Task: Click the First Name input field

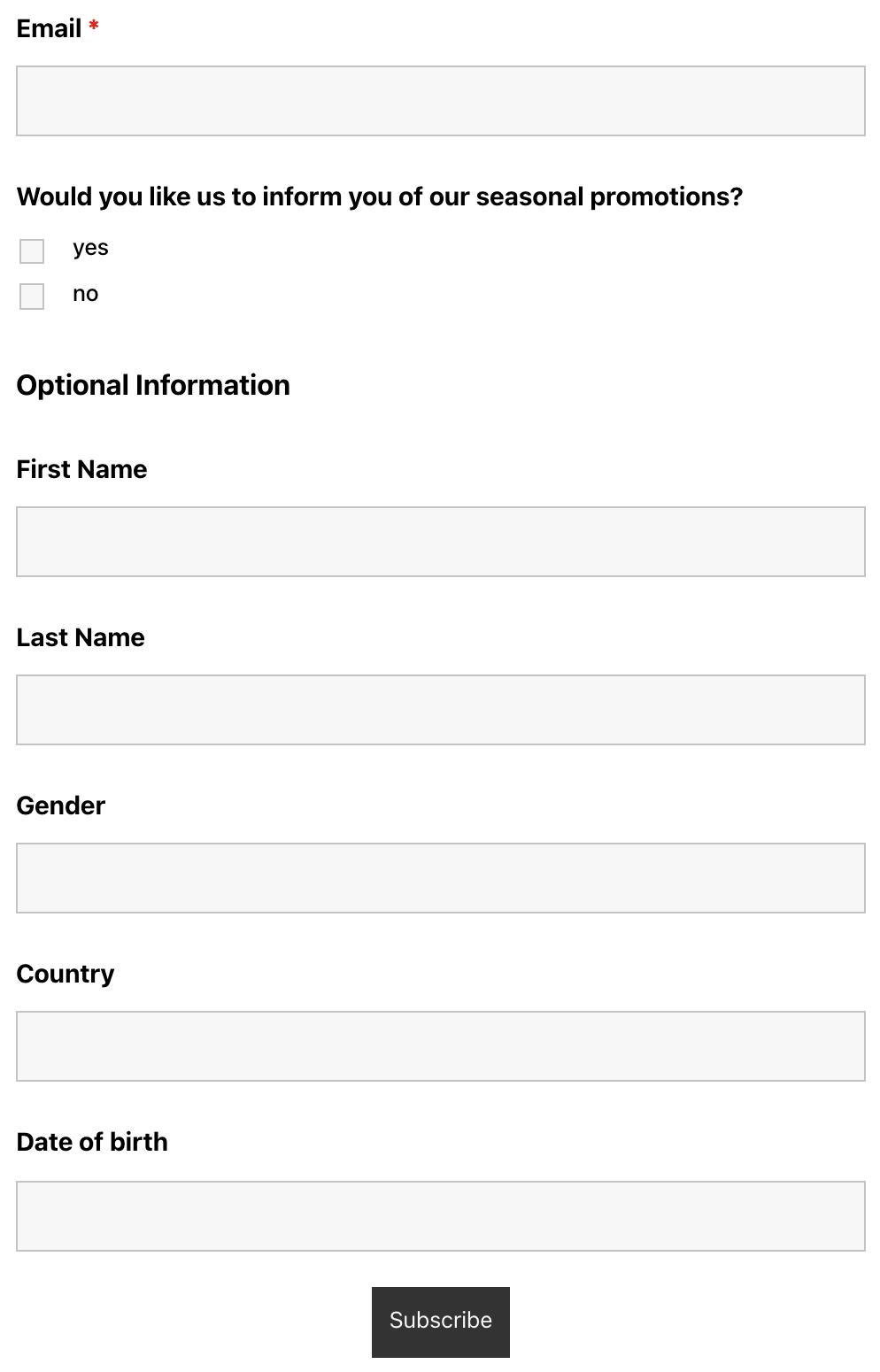Action: coord(440,541)
